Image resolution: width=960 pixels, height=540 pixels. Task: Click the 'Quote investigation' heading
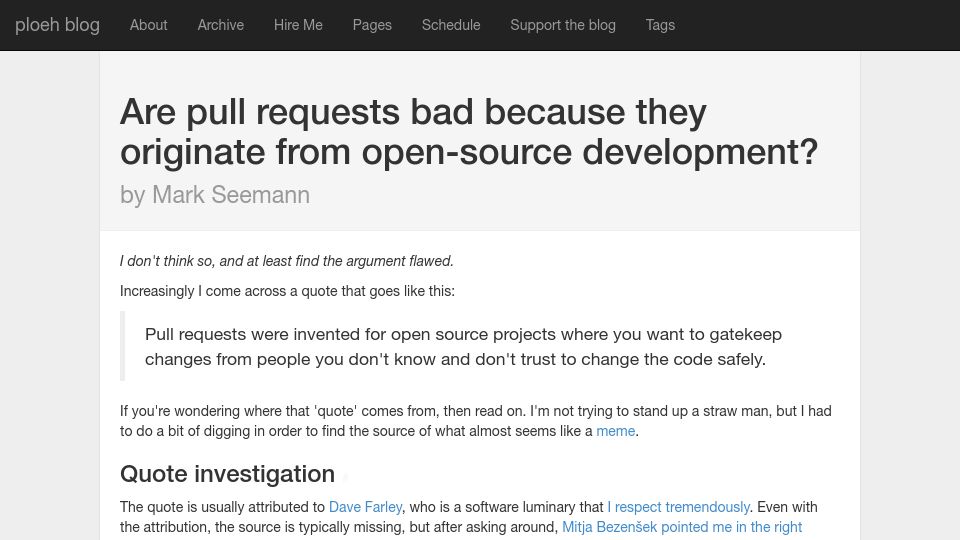pyautogui.click(x=227, y=474)
